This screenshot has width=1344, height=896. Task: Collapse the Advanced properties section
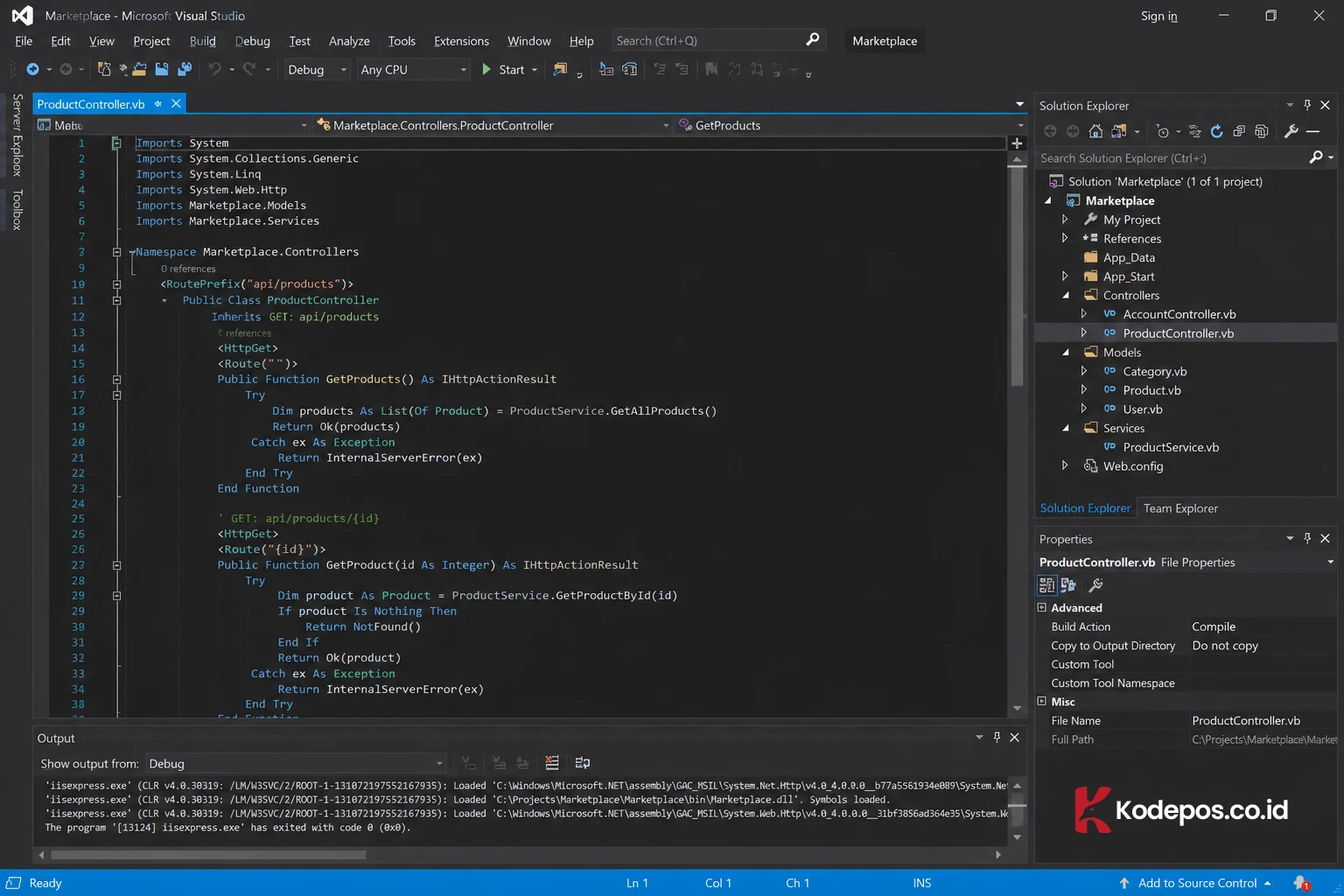(x=1042, y=607)
